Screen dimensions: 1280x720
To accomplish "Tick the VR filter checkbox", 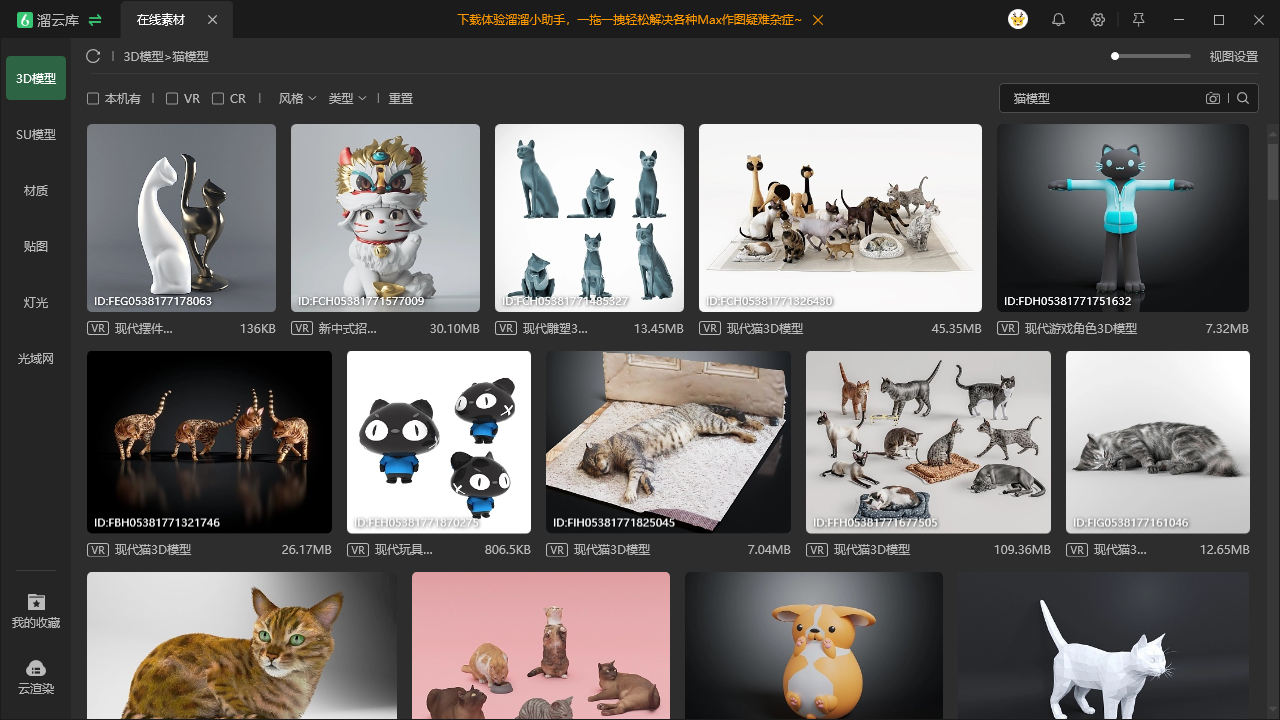I will pyautogui.click(x=172, y=98).
